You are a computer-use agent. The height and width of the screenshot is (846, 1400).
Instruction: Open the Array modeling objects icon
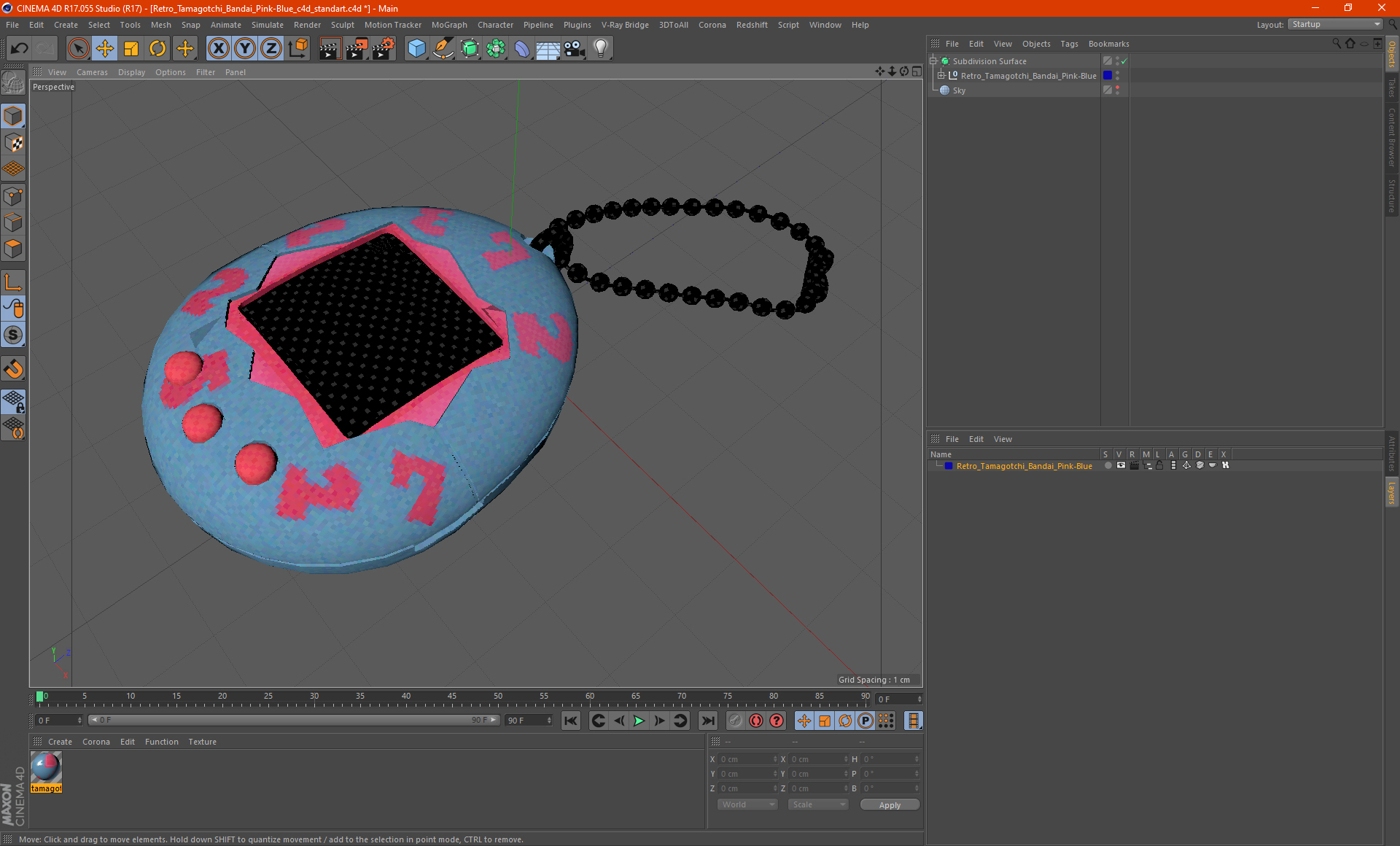point(496,48)
